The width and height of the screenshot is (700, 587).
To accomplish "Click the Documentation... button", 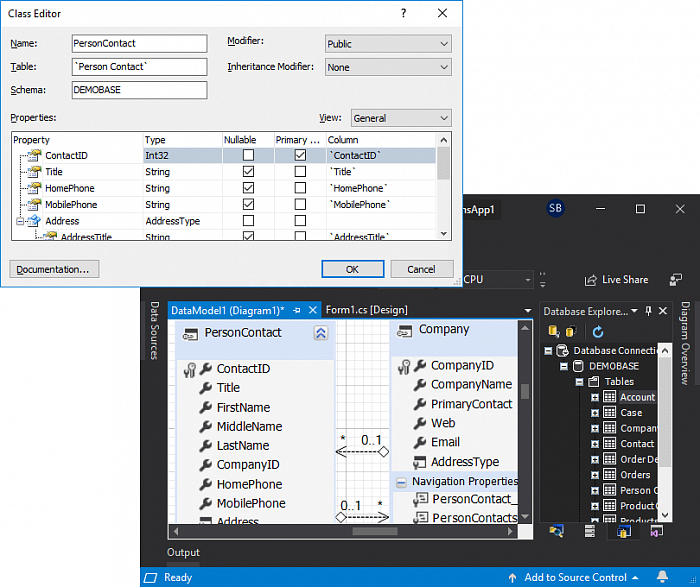I will point(55,269).
